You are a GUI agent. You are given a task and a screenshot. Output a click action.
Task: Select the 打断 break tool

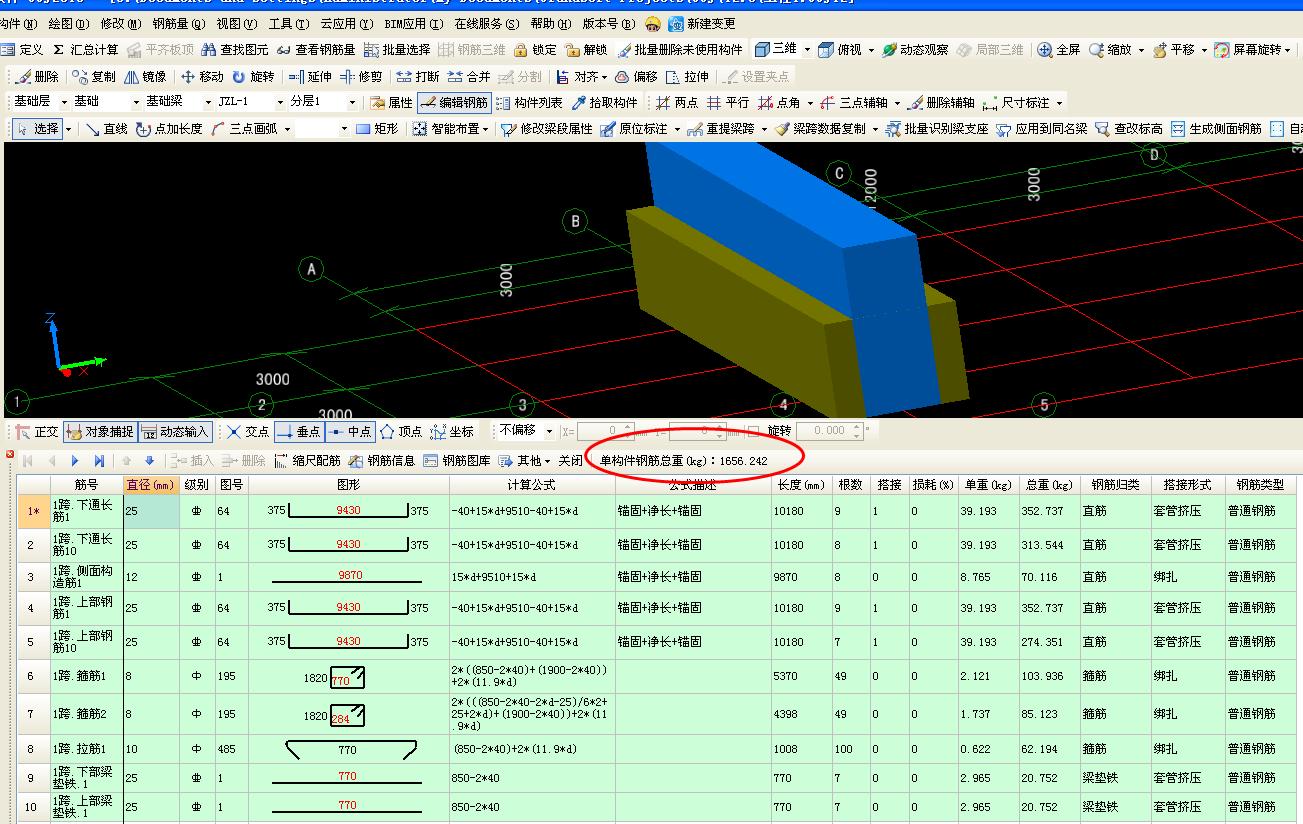[417, 76]
